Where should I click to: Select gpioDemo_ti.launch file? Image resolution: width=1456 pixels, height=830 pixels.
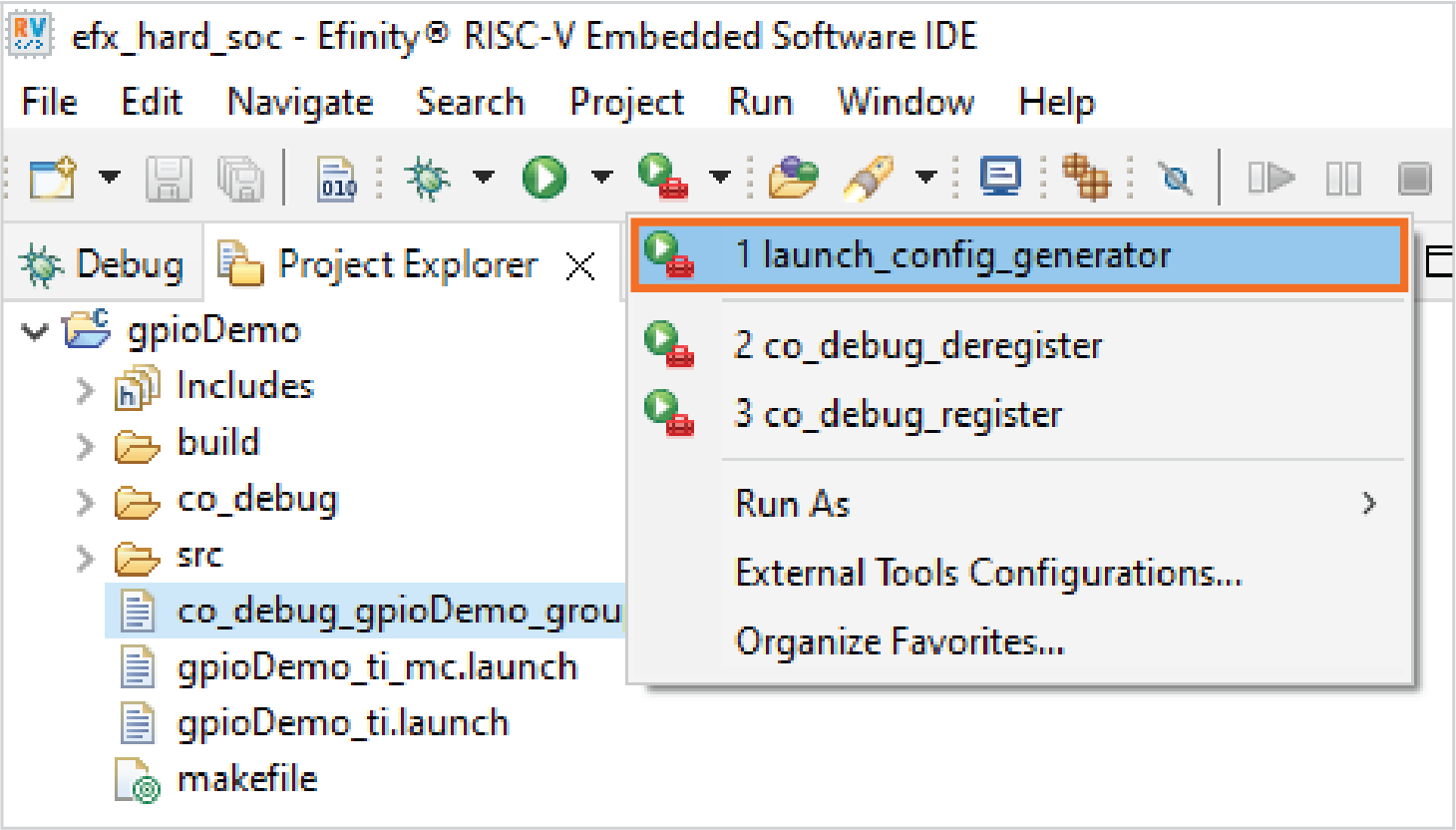pyautogui.click(x=342, y=723)
